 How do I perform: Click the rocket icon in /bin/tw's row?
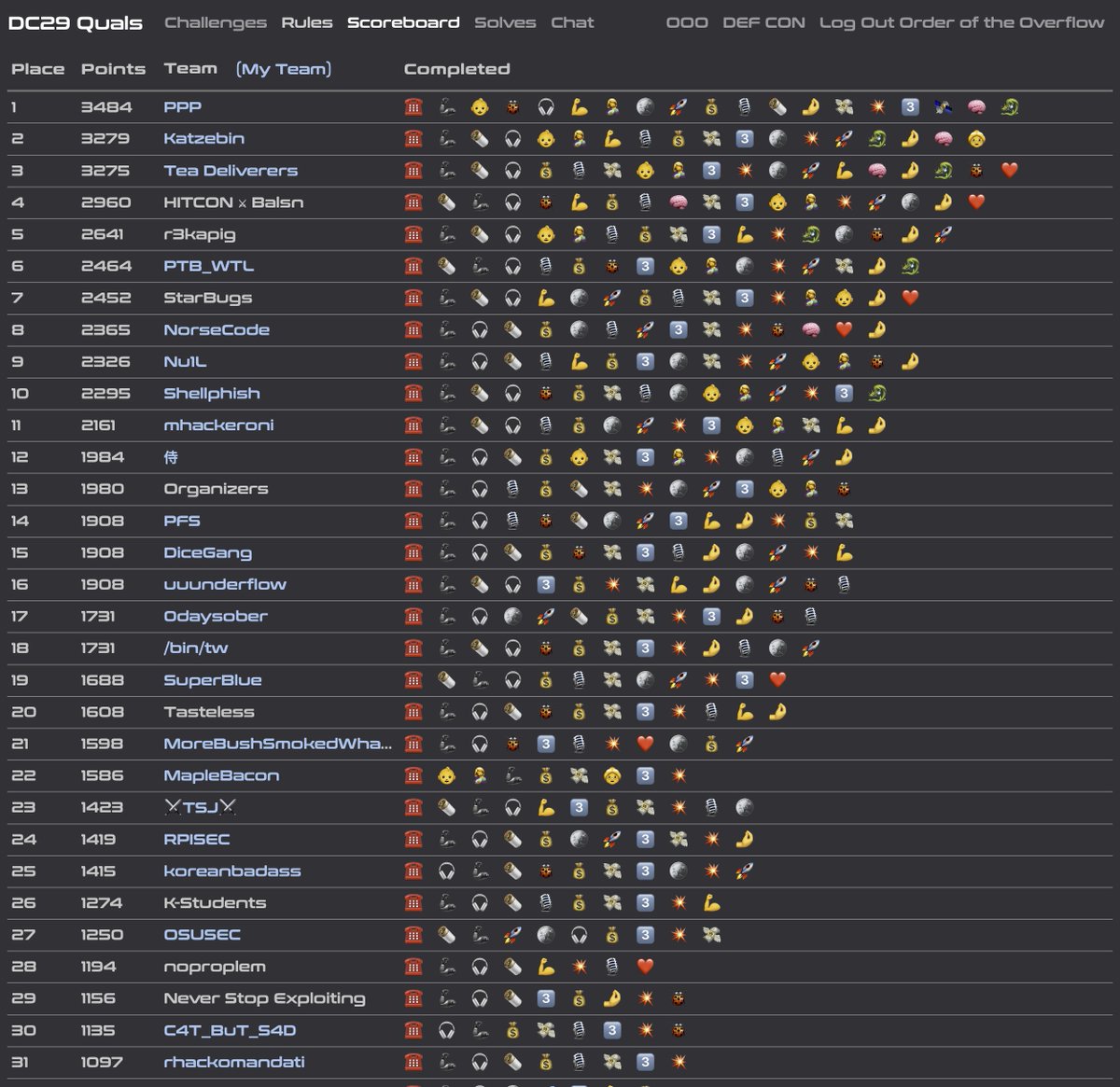coord(811,648)
